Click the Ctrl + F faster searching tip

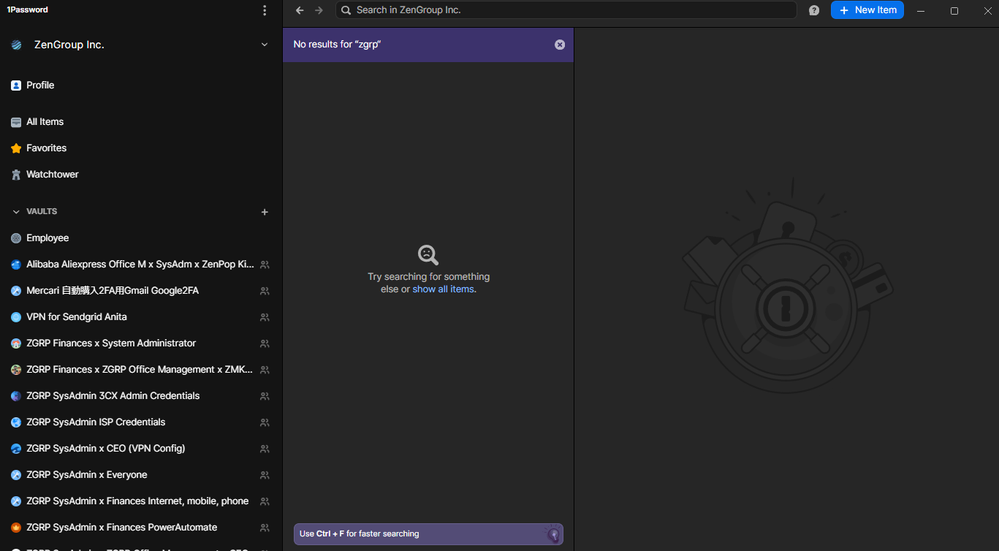(428, 534)
